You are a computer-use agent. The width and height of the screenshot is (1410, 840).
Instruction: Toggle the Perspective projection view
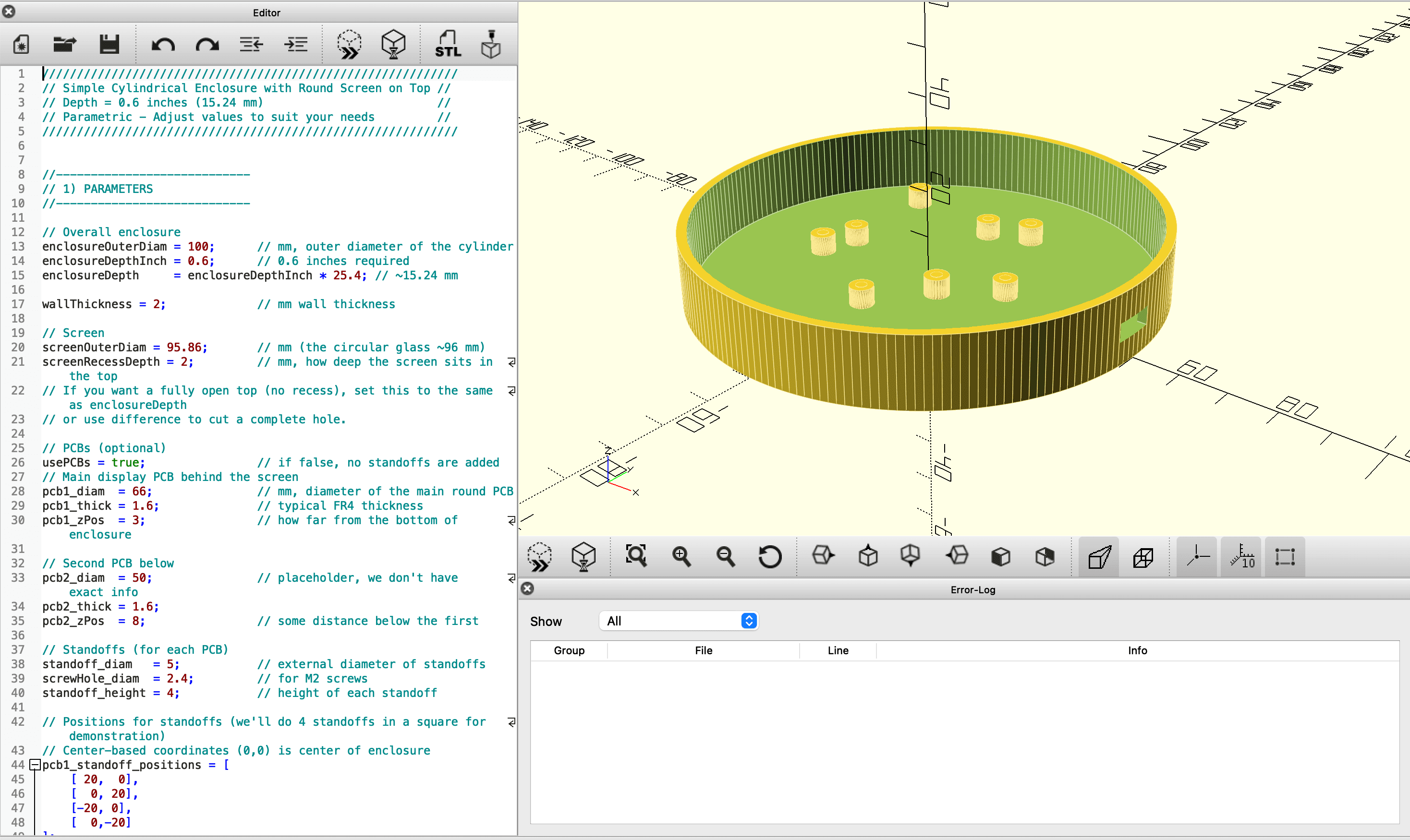point(1098,557)
